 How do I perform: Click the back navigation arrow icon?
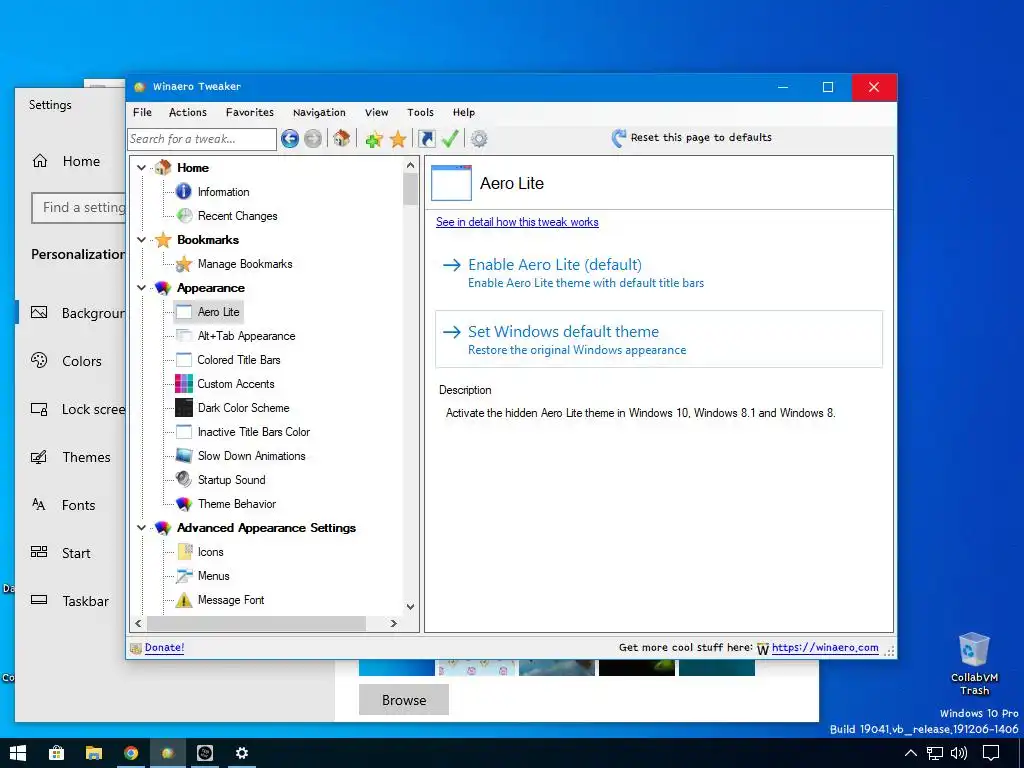290,138
